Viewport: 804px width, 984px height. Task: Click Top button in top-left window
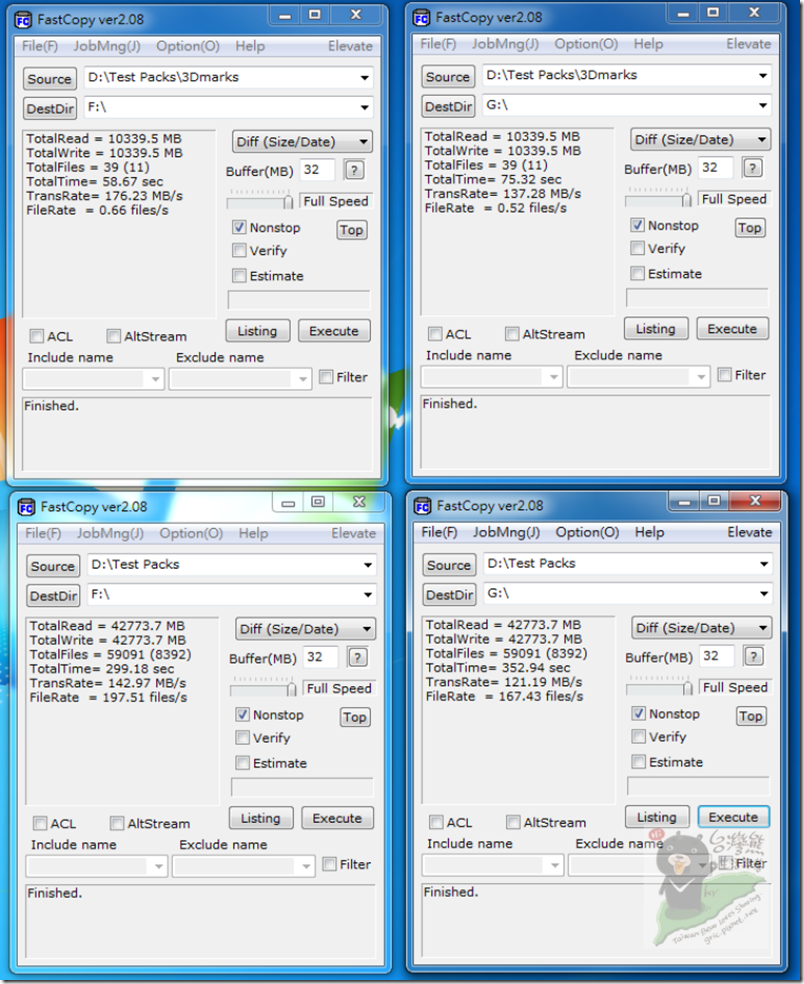pyautogui.click(x=351, y=230)
